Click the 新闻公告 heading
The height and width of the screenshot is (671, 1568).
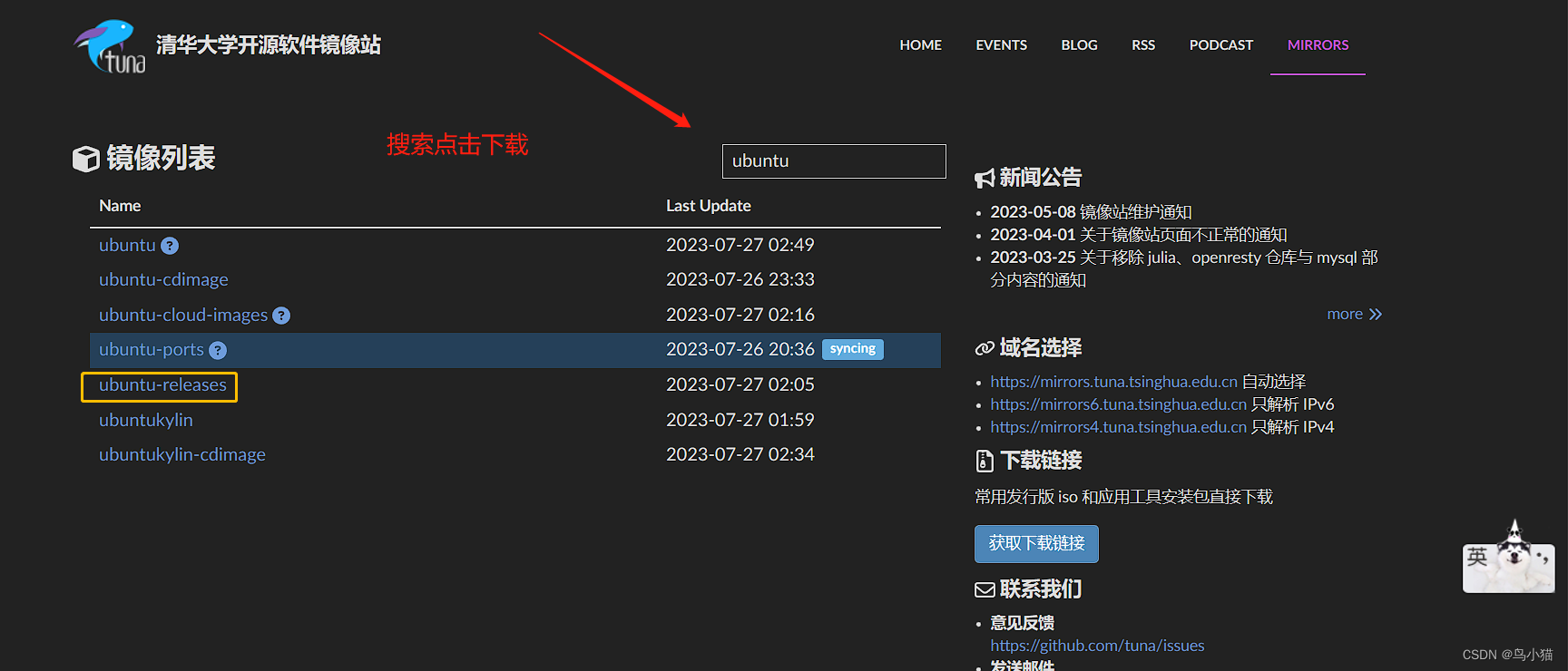1041,178
